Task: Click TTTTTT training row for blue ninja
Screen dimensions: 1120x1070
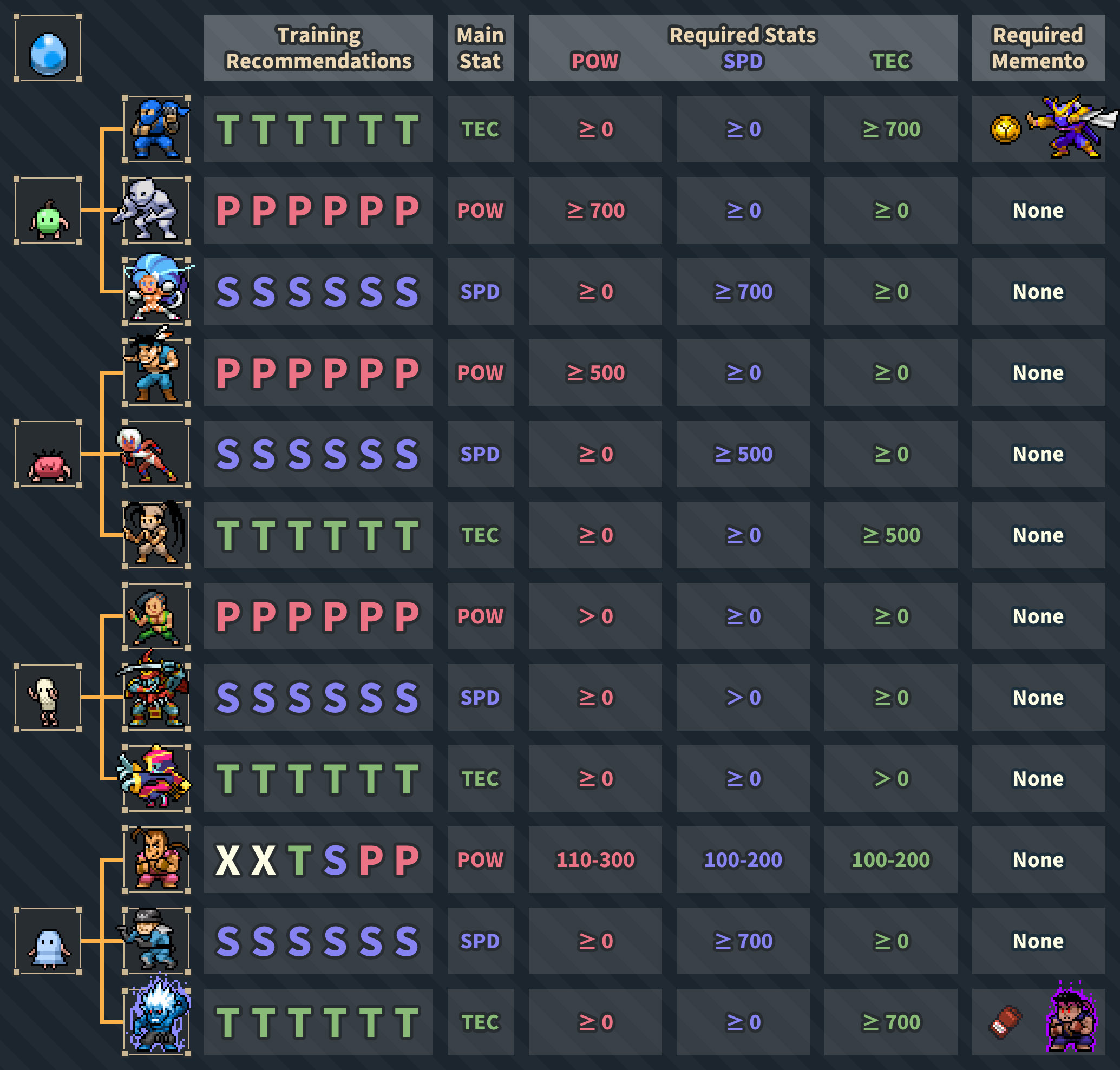Action: [318, 129]
